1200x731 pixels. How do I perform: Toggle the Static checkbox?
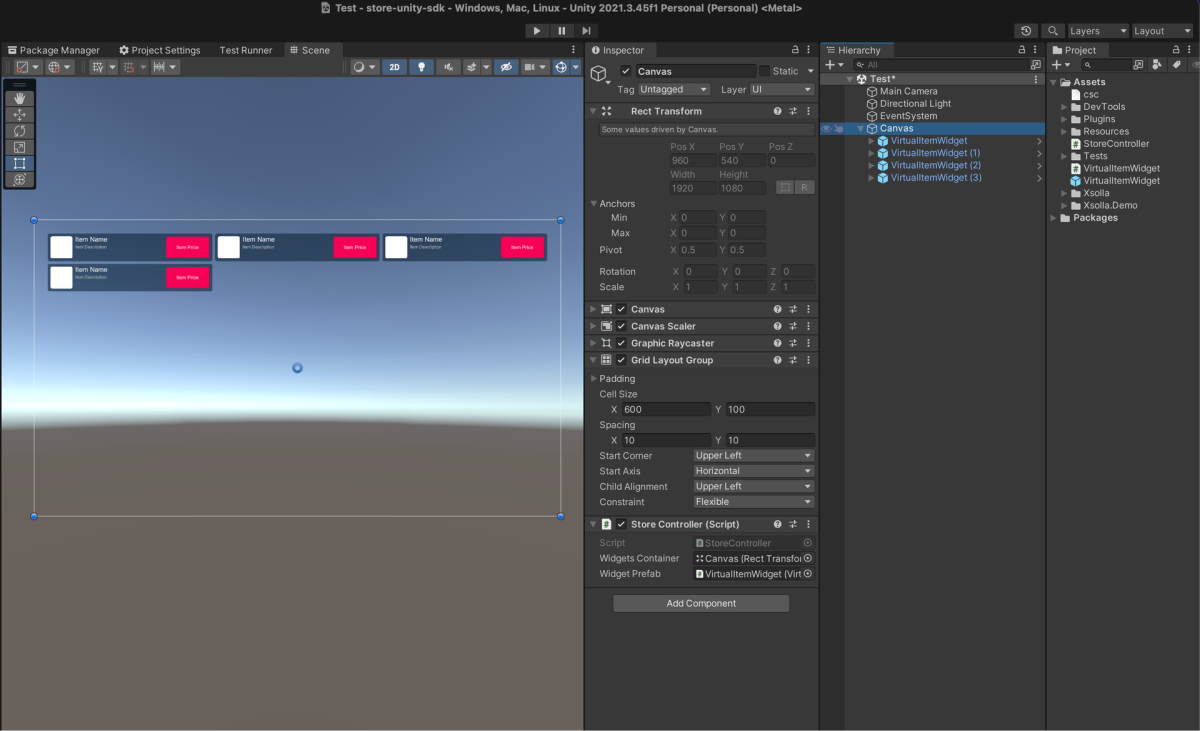click(x=765, y=71)
